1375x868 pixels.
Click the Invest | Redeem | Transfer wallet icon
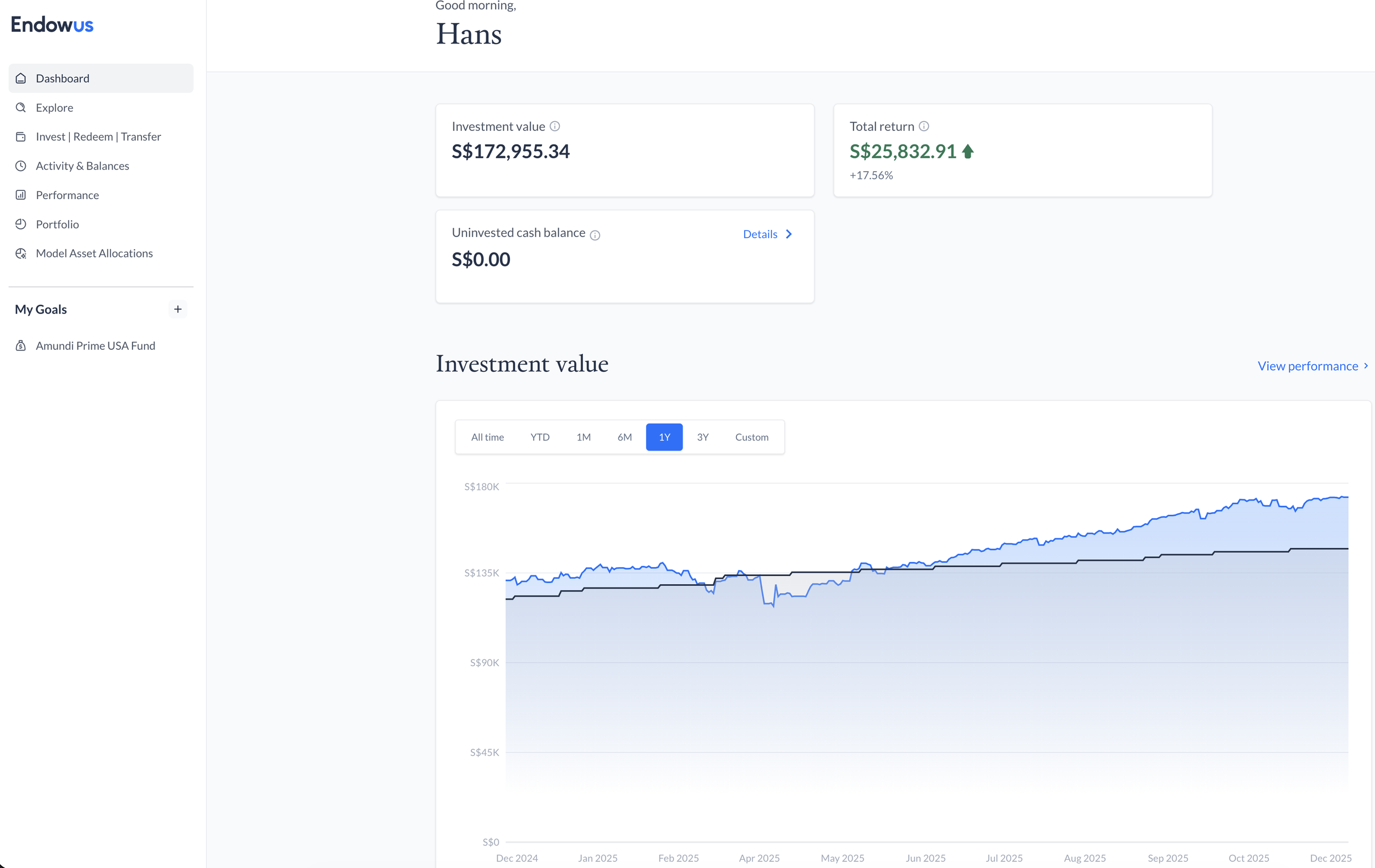pyautogui.click(x=20, y=136)
